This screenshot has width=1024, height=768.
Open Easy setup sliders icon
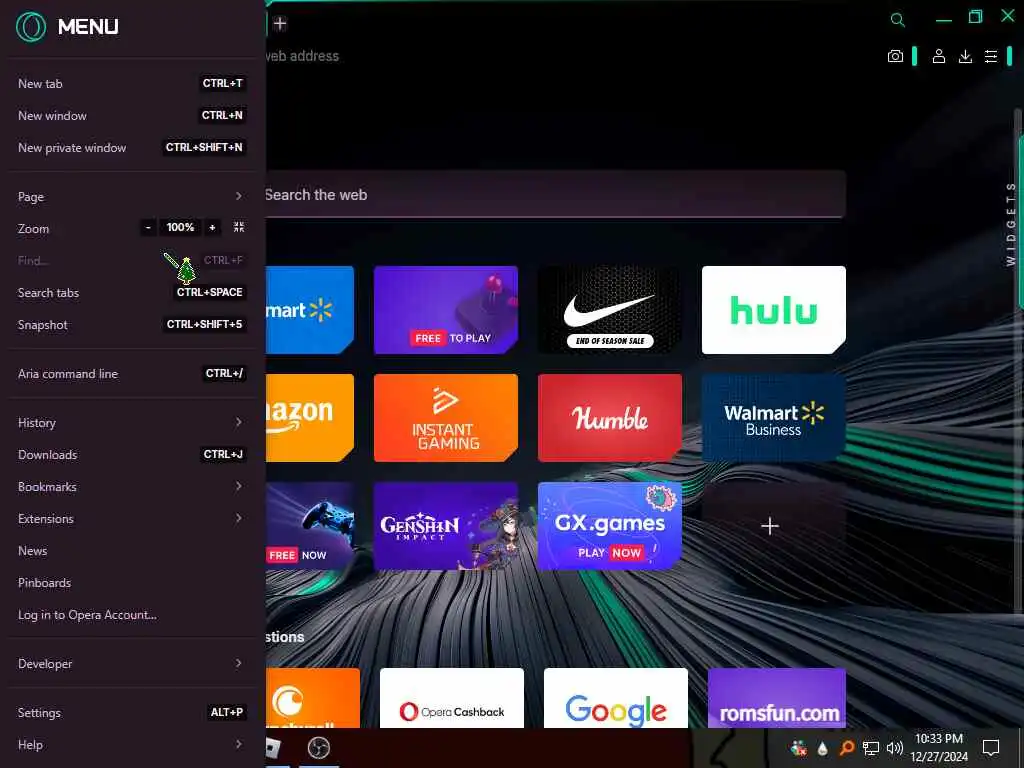point(991,57)
